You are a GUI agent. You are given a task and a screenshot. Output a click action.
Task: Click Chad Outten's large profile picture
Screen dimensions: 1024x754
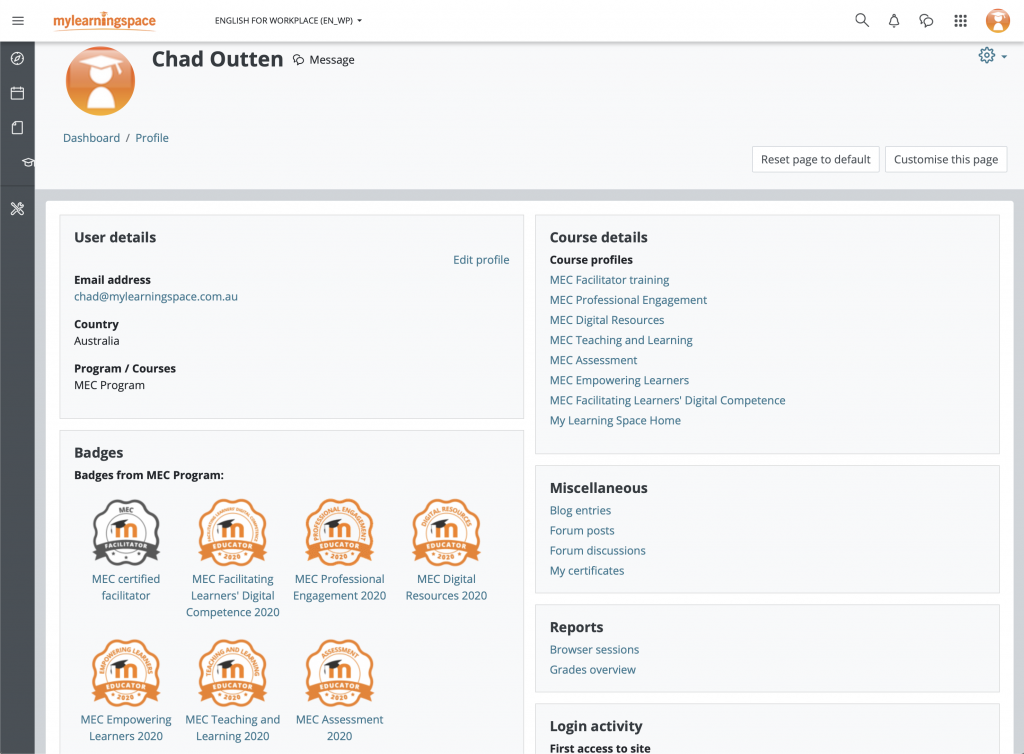pyautogui.click(x=101, y=81)
